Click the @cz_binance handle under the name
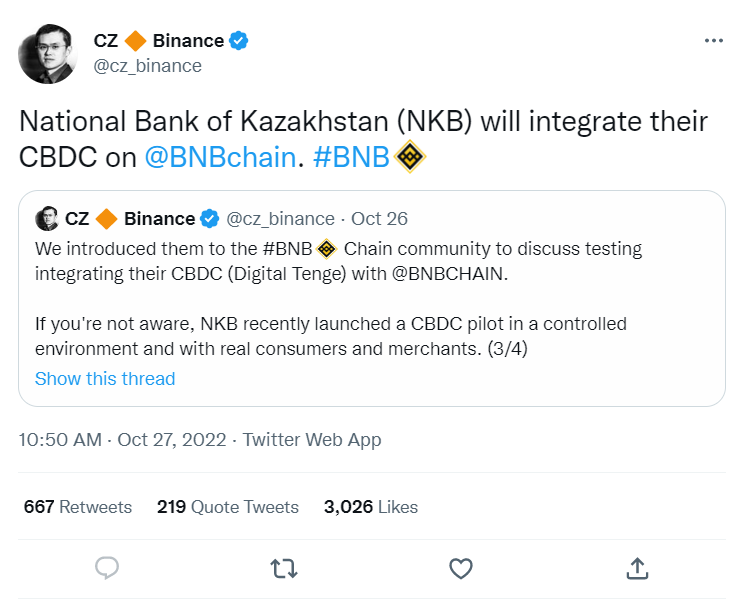Viewport: 745px width, 609px height. (148, 66)
